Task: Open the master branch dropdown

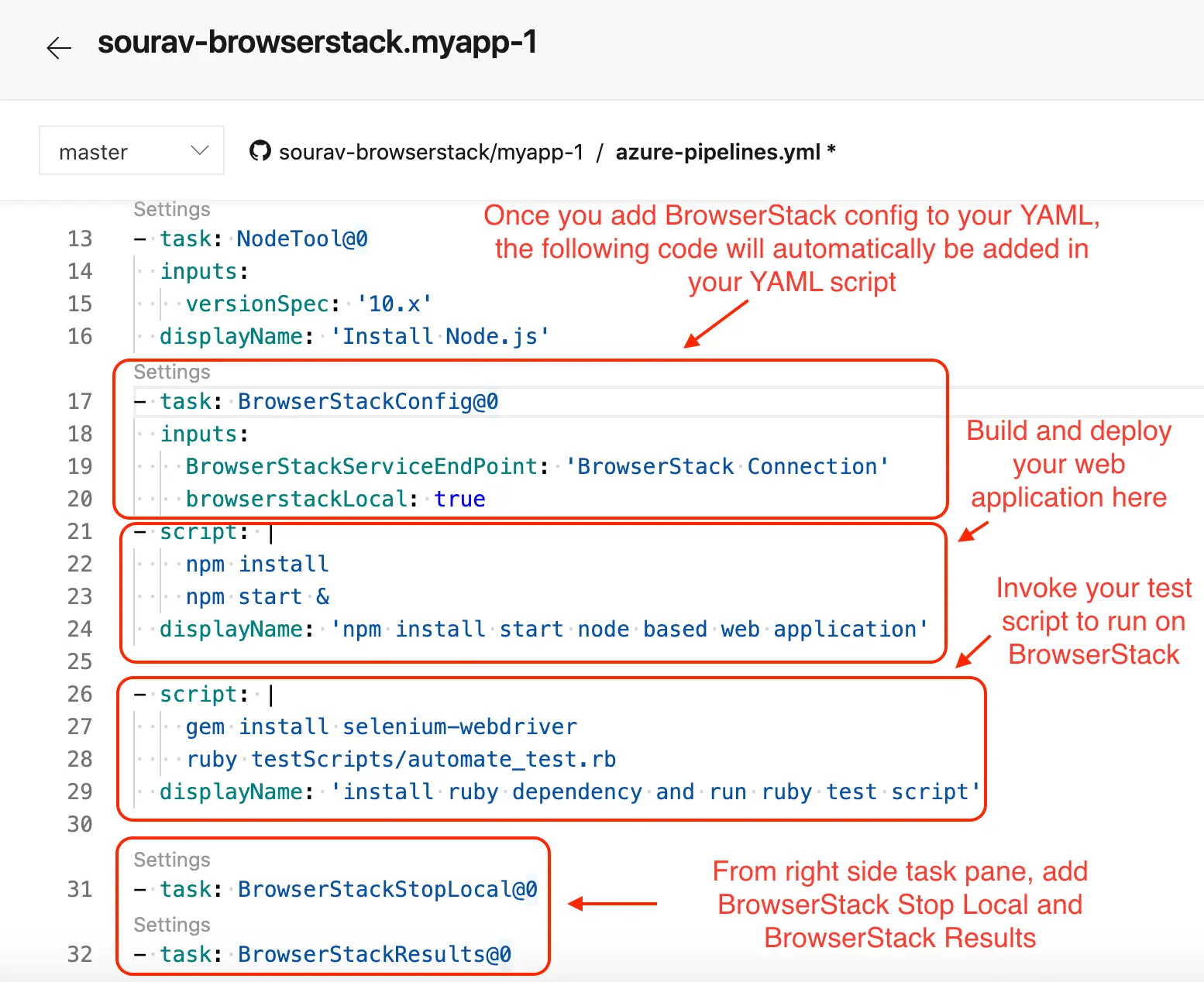Action: tap(132, 151)
